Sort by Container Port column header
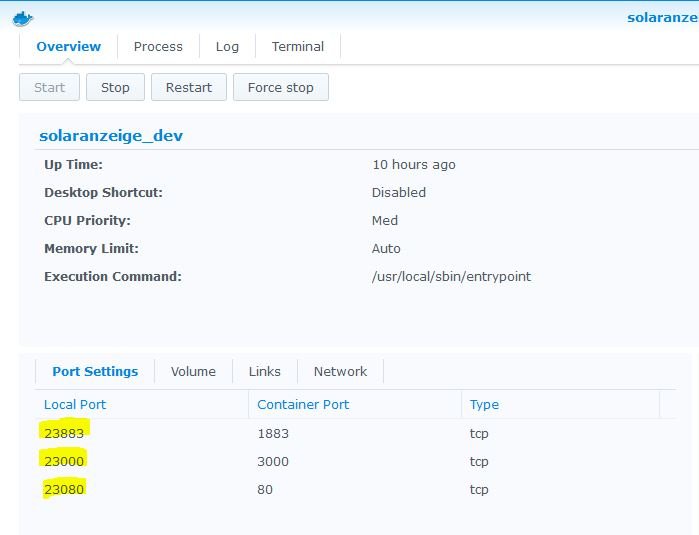Image resolution: width=699 pixels, height=535 pixels. (x=304, y=404)
